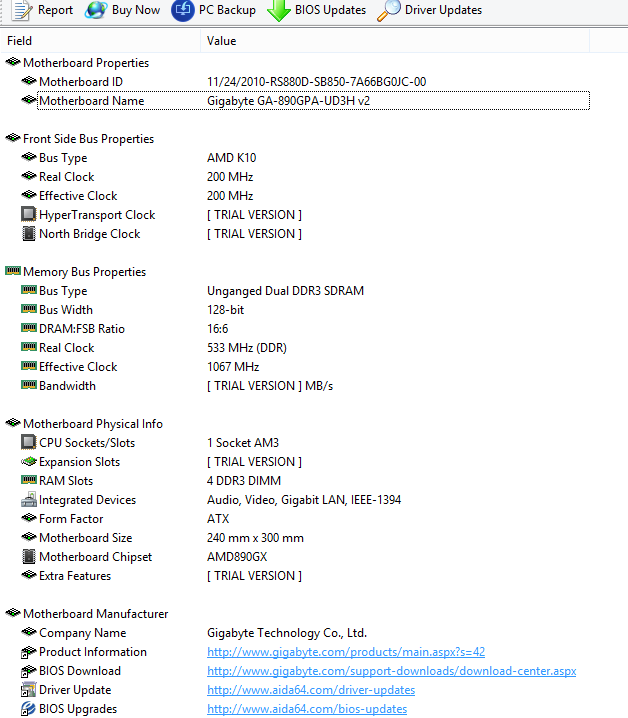Viewport: 628px width, 718px height.
Task: Click the Integrated Devices icon
Action: (29, 499)
